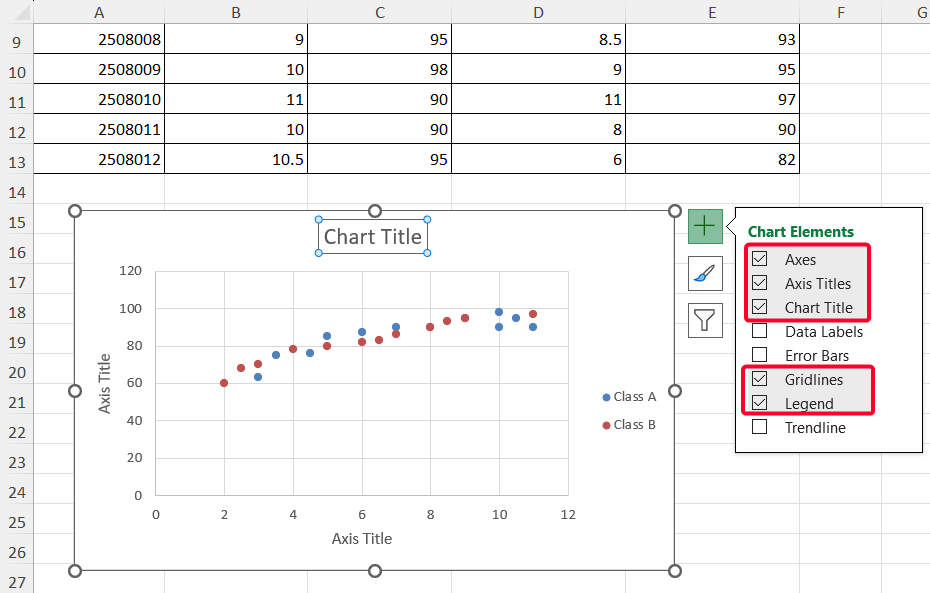This screenshot has height=593, width=930.
Task: Turn off the Gridlines checkbox
Action: (760, 380)
